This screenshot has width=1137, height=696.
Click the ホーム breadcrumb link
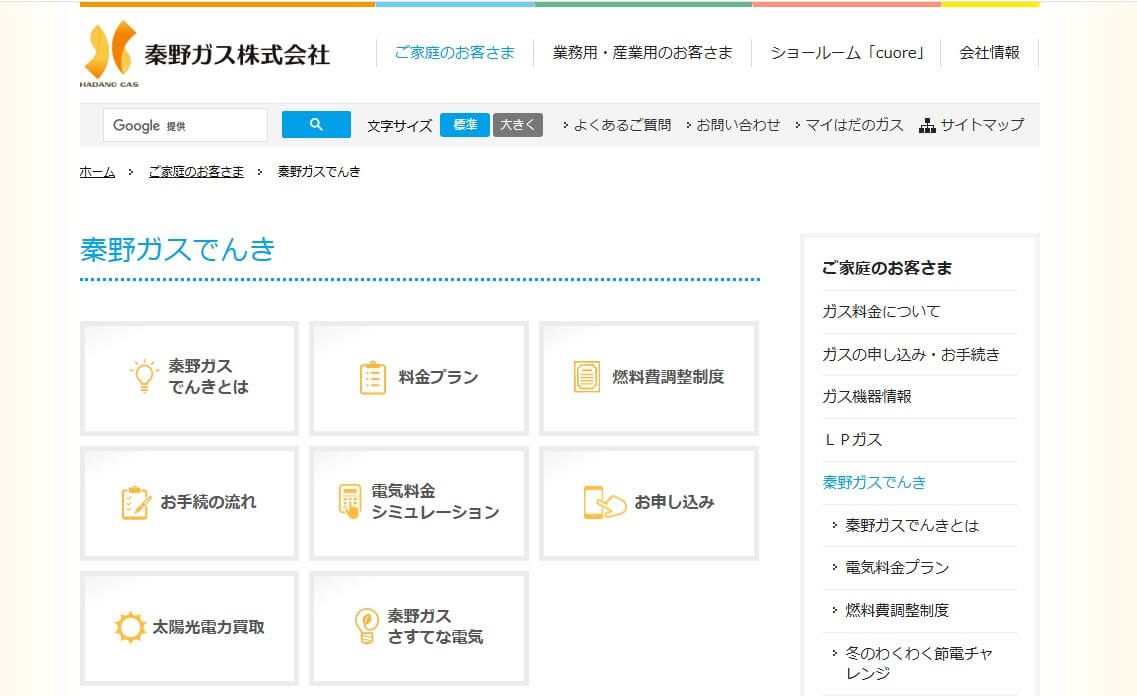[x=97, y=172]
